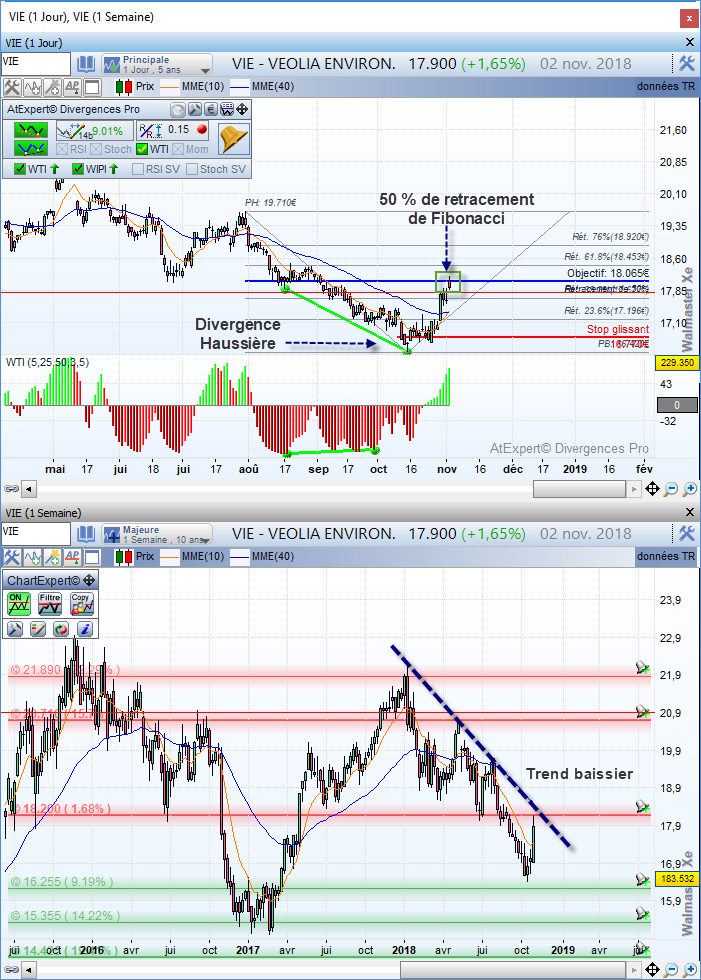
Task: Open the Principale 1 Jour, 5 ans dropdown
Action: point(157,64)
